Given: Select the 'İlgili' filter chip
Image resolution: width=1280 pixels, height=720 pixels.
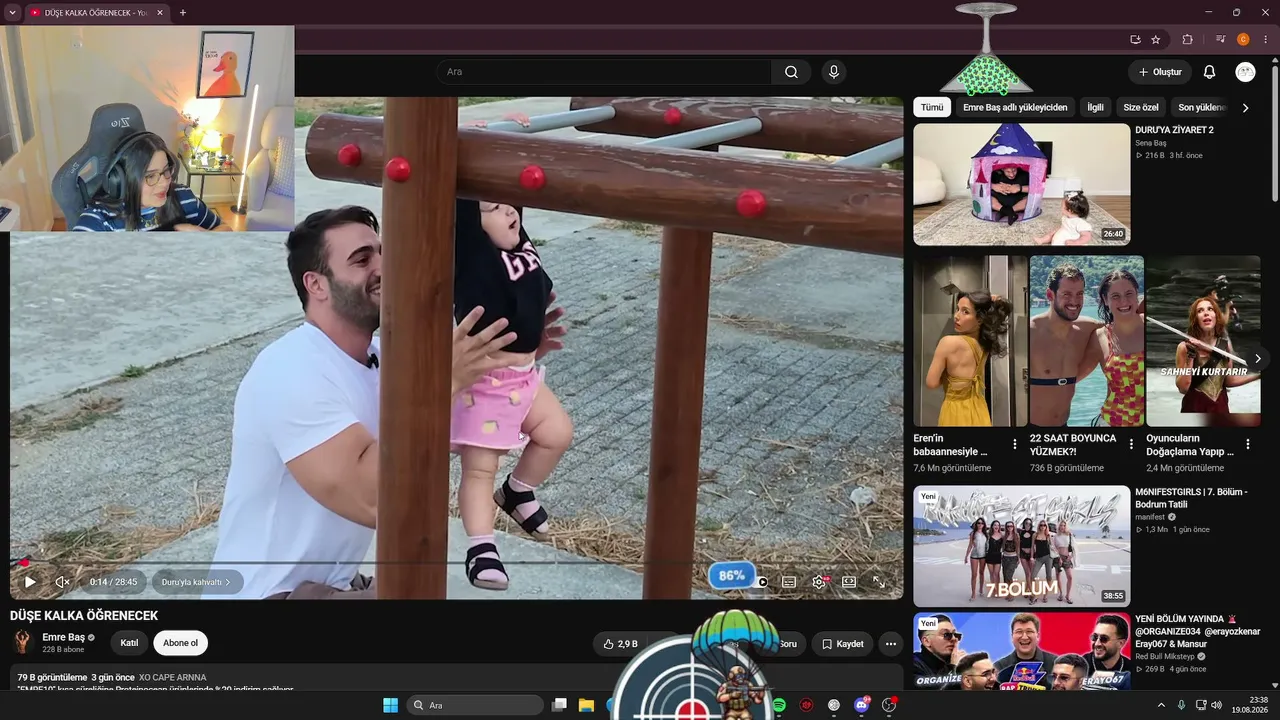Looking at the screenshot, I should coord(1095,107).
